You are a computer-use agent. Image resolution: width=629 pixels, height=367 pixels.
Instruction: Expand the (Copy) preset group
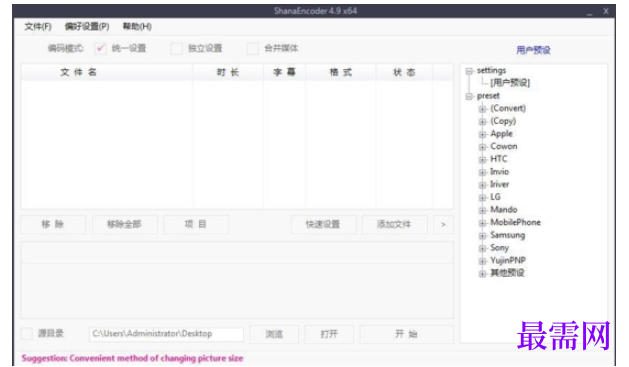coord(482,122)
